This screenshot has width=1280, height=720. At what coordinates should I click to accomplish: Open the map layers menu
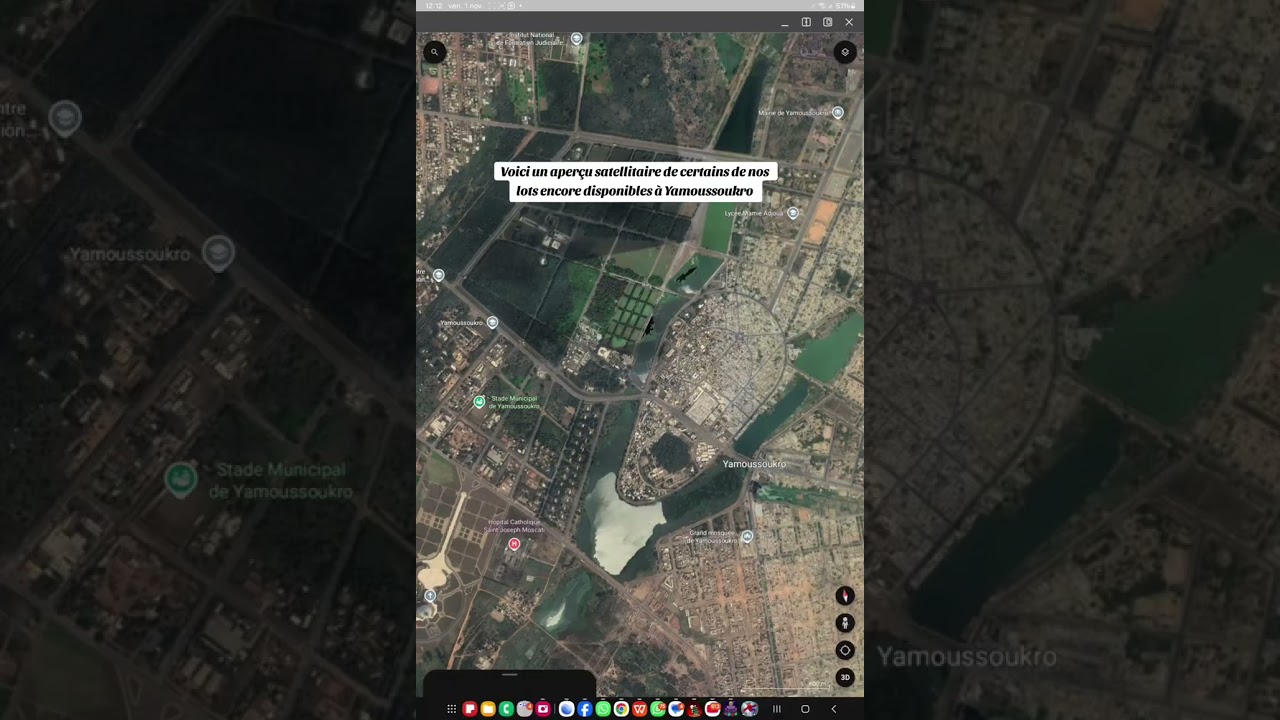(845, 52)
